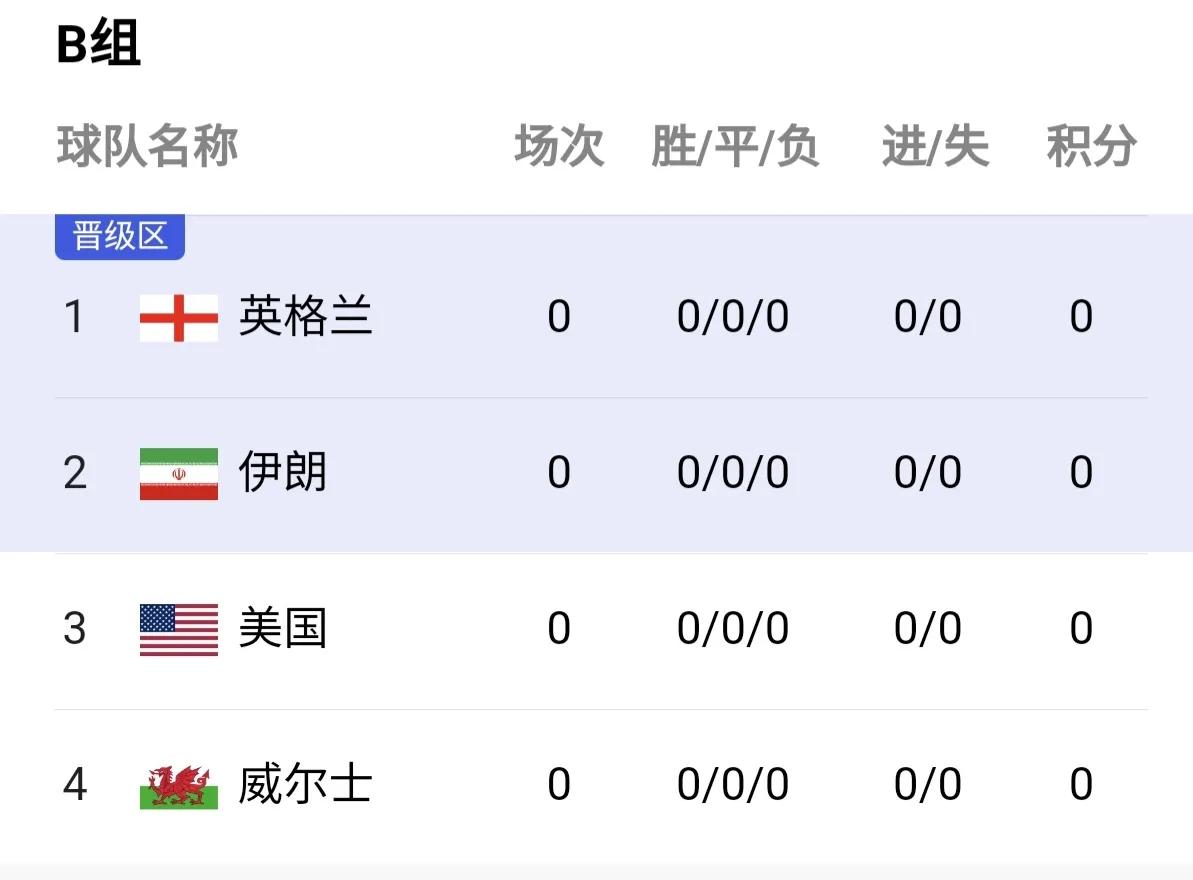The height and width of the screenshot is (880, 1193).
Task: Click the 胜/平/负 column header
Action: click(737, 146)
